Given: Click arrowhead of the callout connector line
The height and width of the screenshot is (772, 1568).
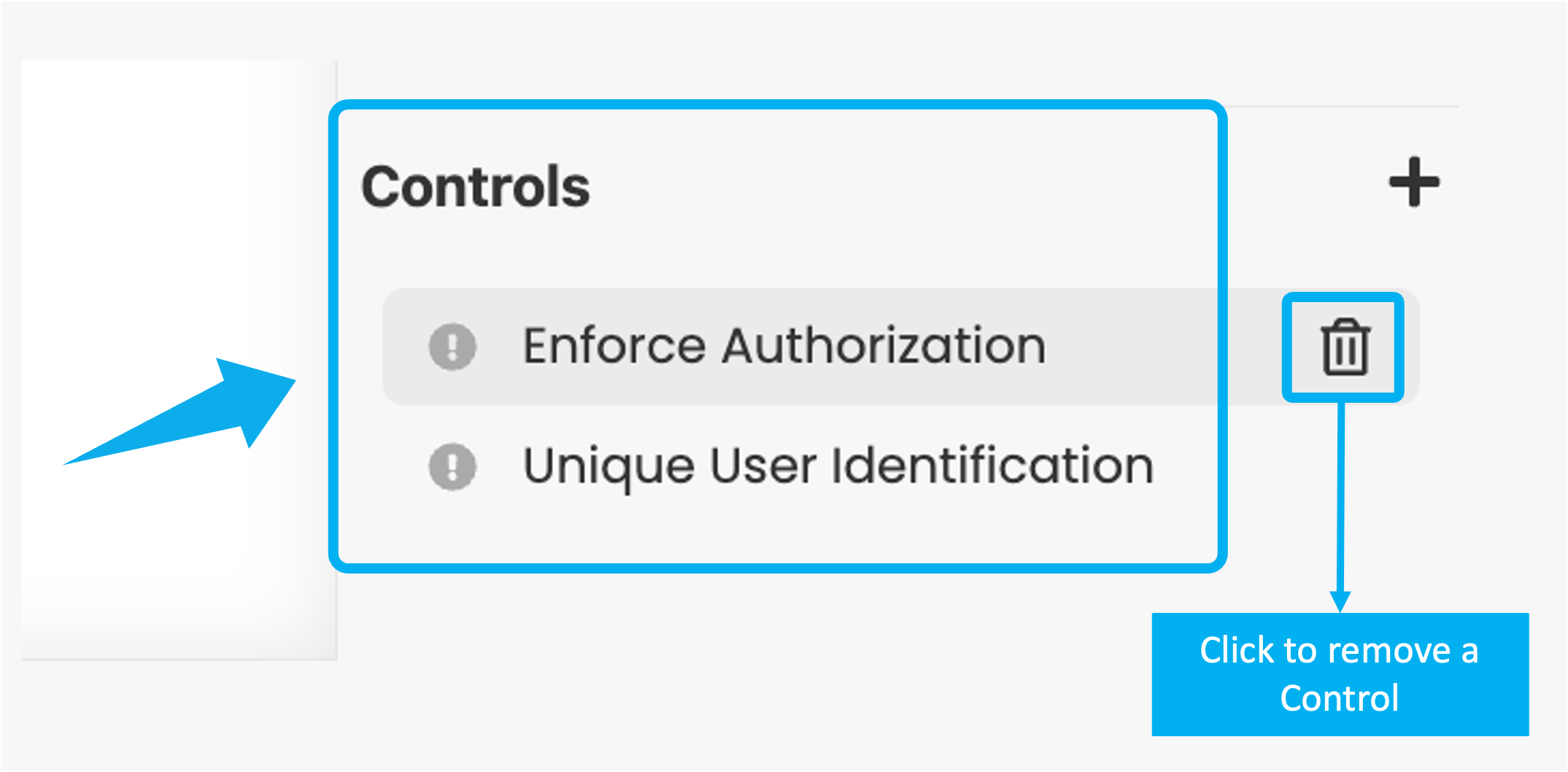Looking at the screenshot, I should coord(1340,601).
